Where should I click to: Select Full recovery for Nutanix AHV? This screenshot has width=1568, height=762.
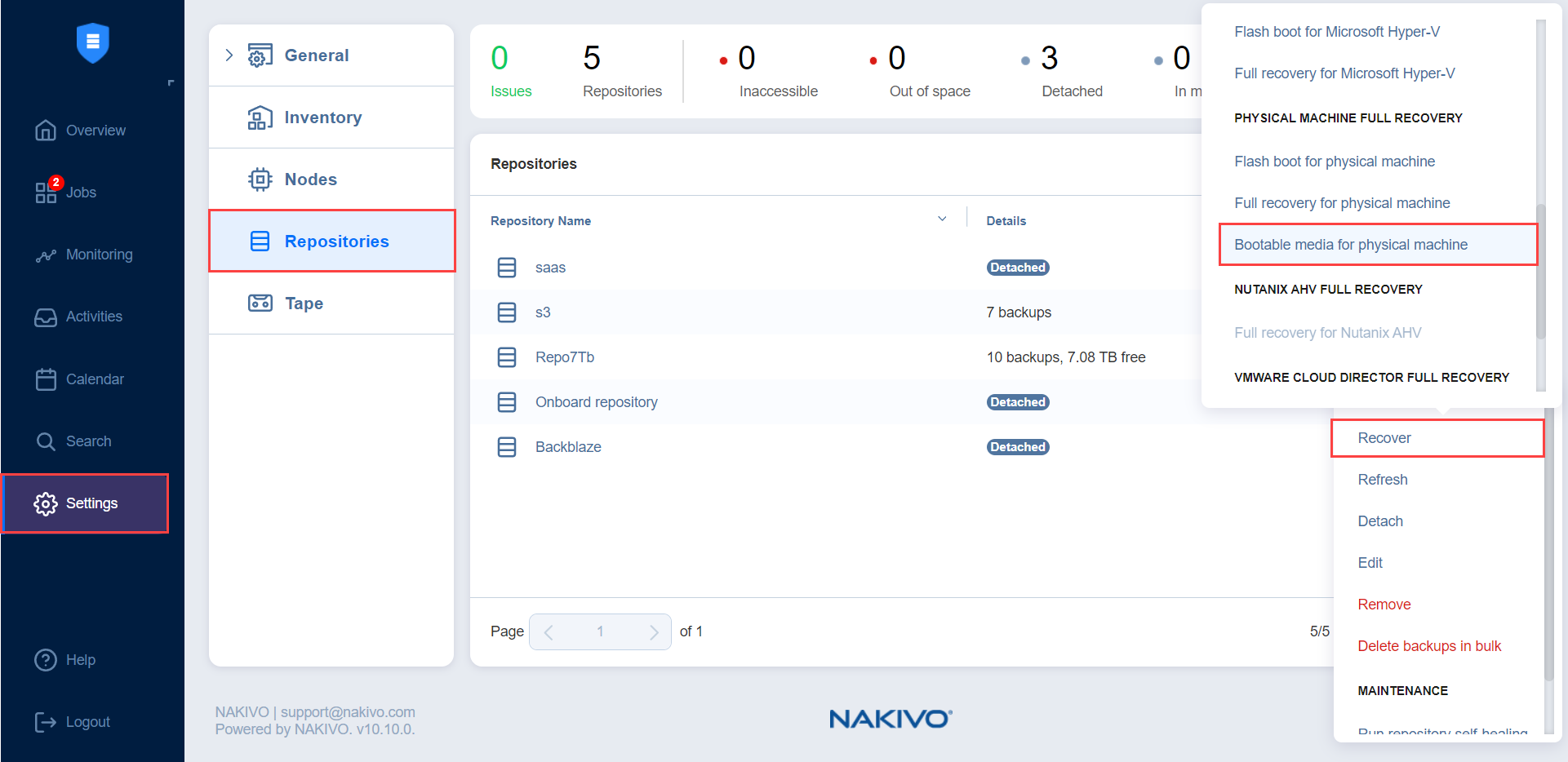pos(1327,333)
